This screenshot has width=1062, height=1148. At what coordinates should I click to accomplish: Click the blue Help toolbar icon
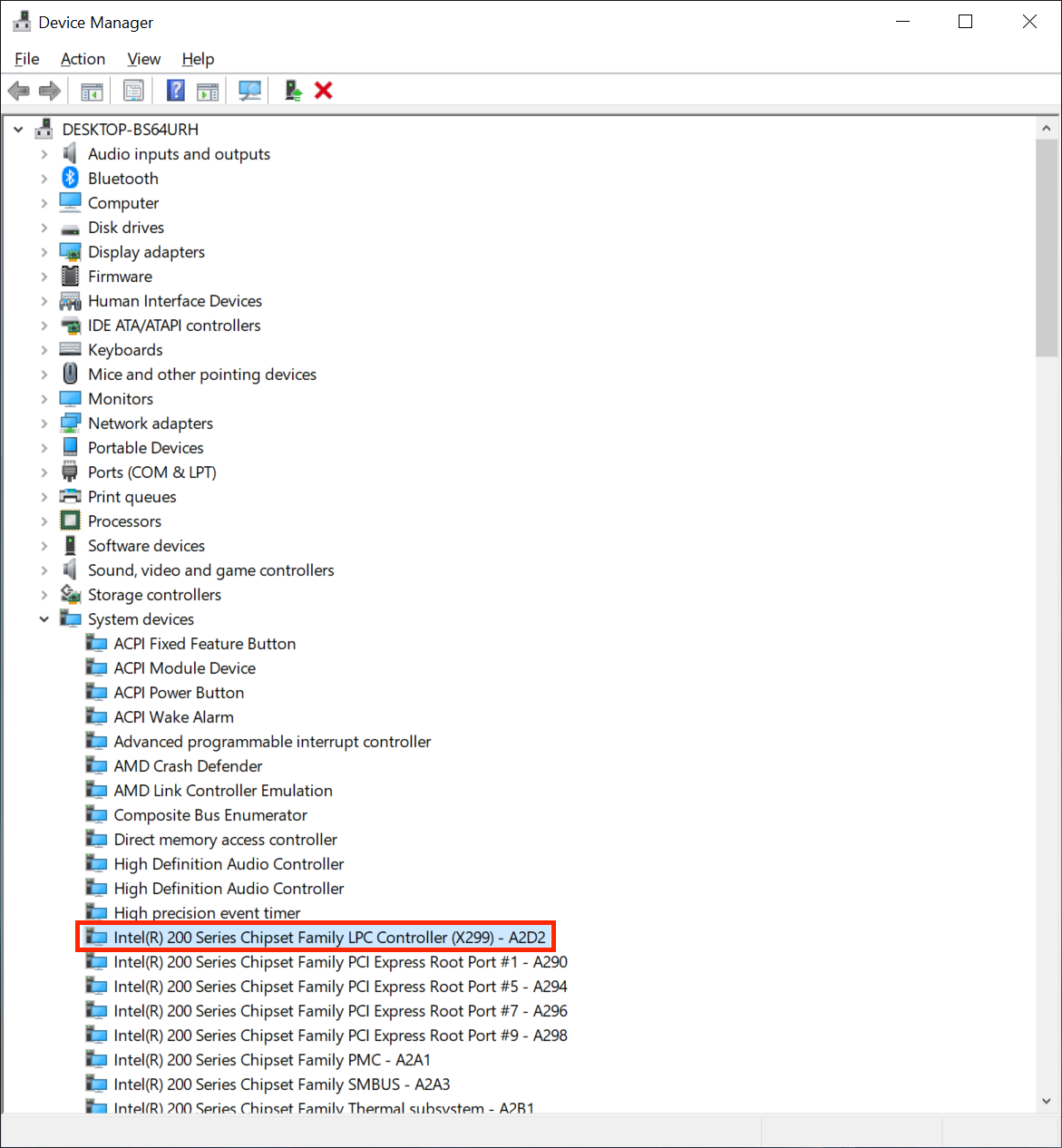176,91
